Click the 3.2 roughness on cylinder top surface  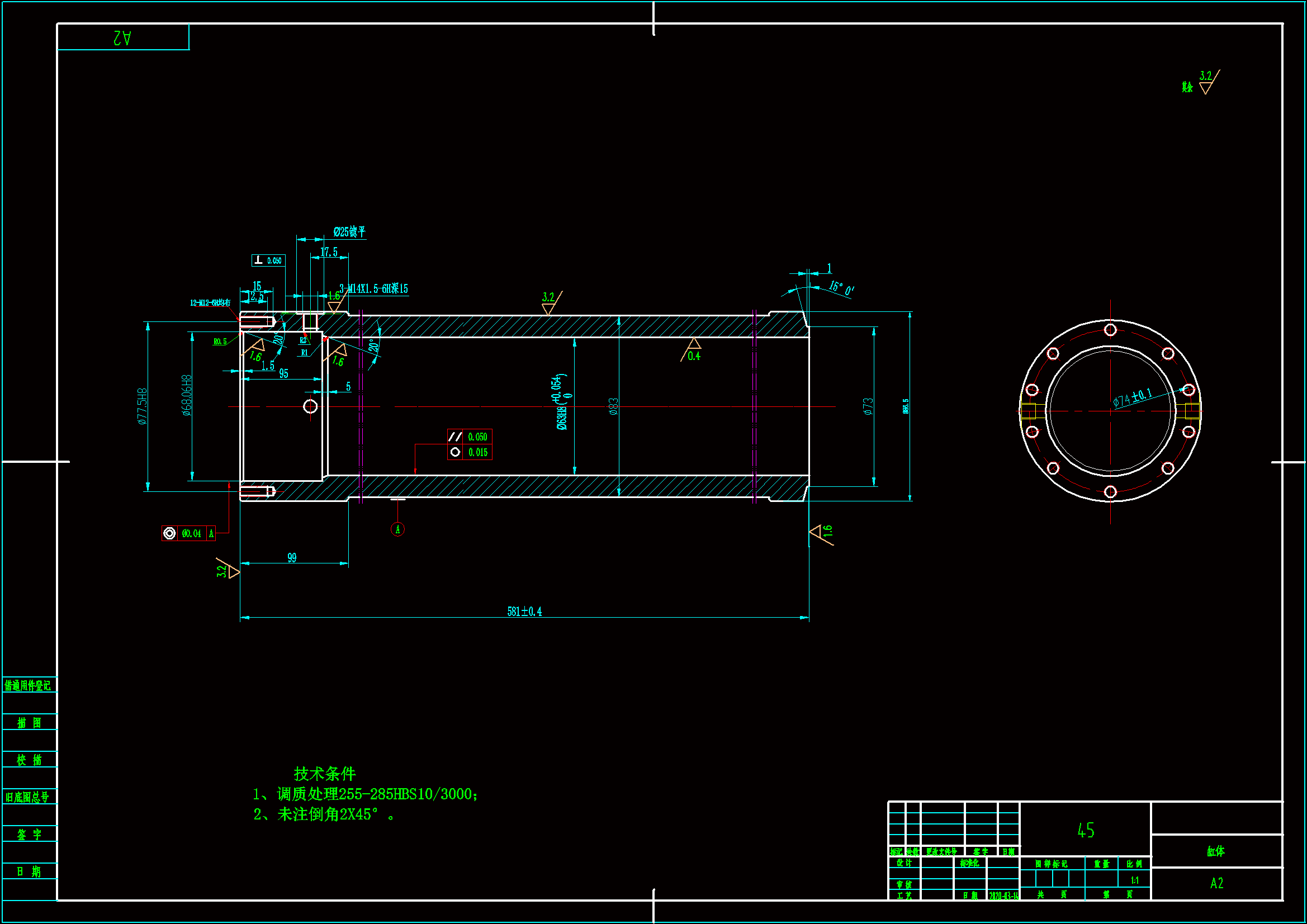coord(551,303)
